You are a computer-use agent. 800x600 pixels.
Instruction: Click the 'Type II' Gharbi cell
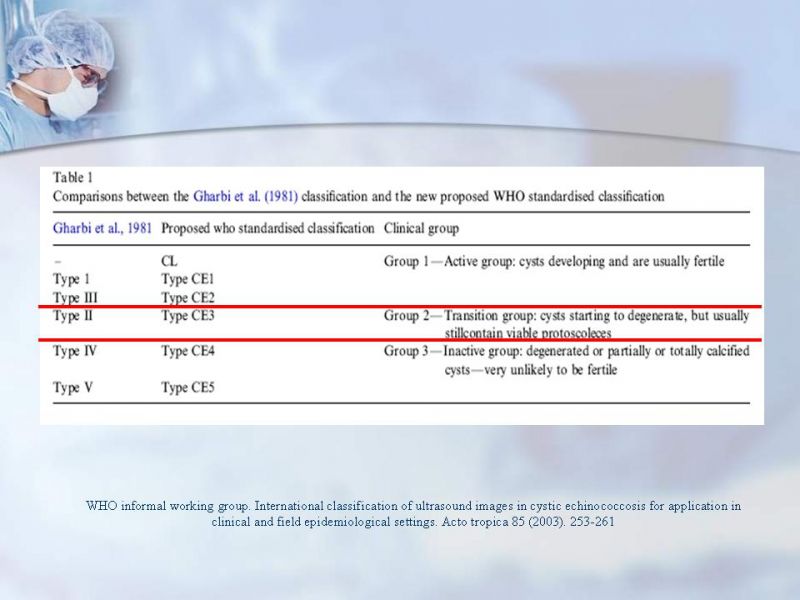coord(73,316)
